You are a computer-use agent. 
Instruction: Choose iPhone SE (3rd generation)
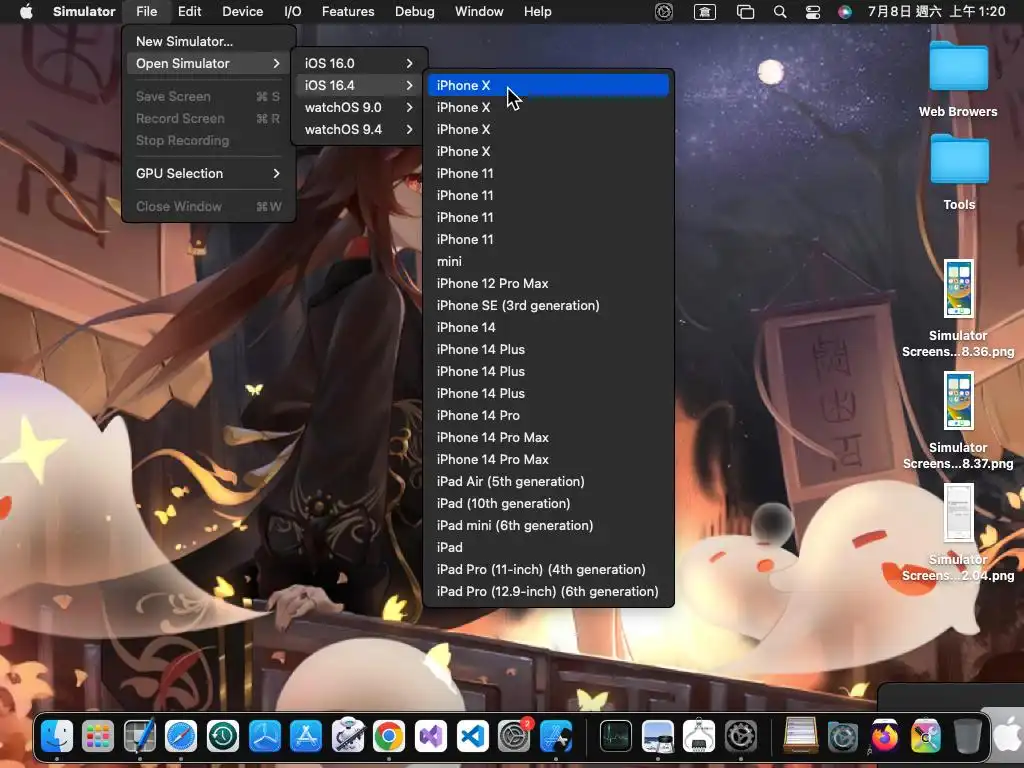click(x=549, y=306)
